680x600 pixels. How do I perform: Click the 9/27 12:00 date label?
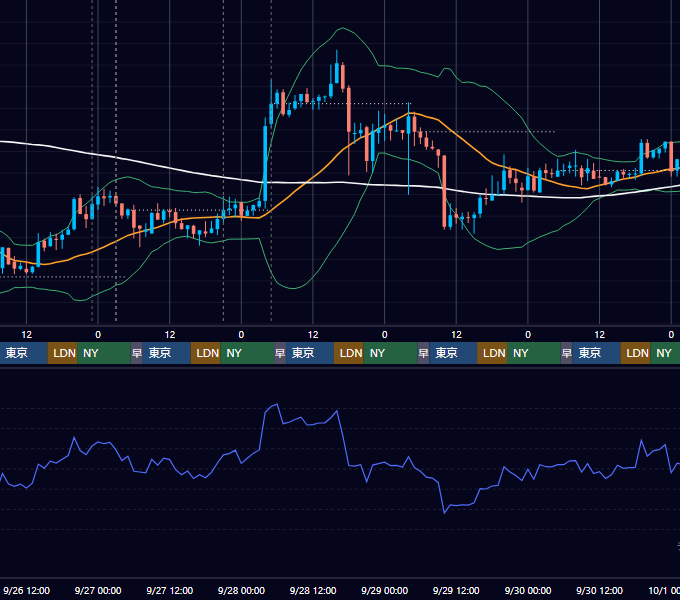tap(170, 590)
